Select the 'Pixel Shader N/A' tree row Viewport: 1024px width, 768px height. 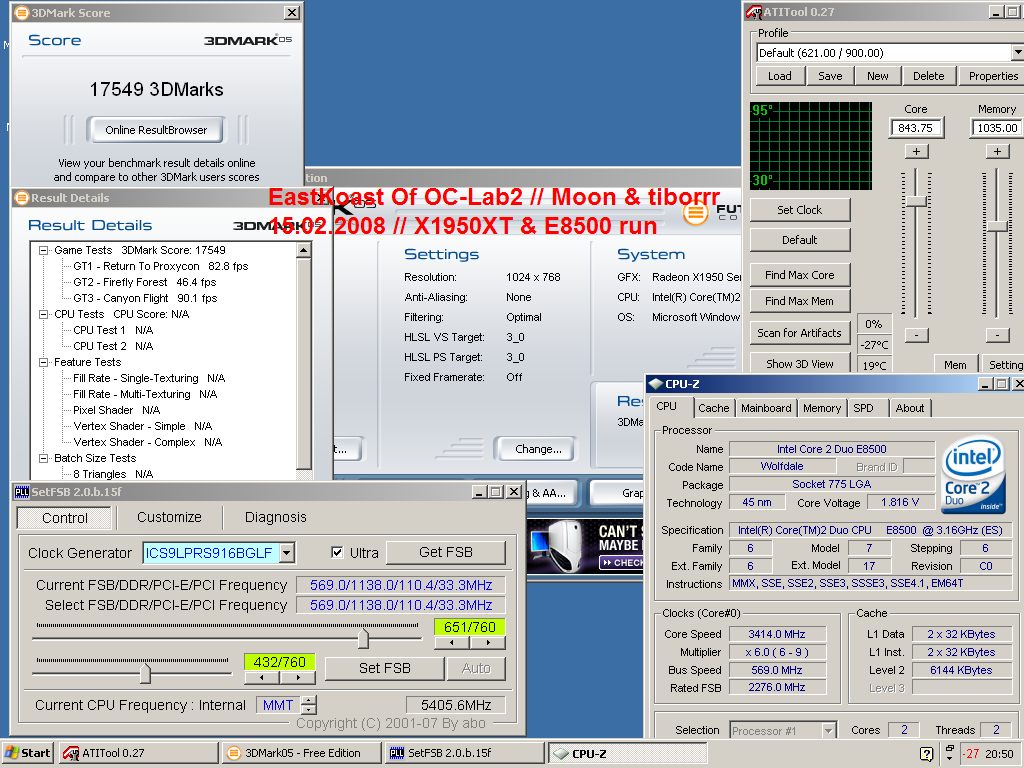(x=116, y=410)
